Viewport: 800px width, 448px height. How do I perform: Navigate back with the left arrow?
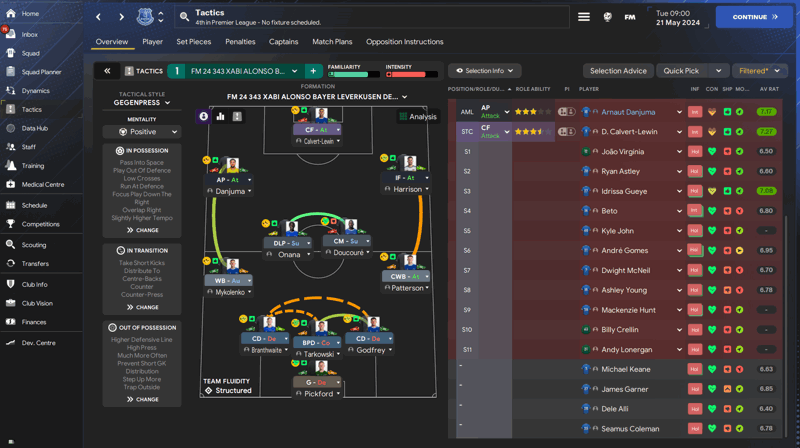(x=98, y=17)
